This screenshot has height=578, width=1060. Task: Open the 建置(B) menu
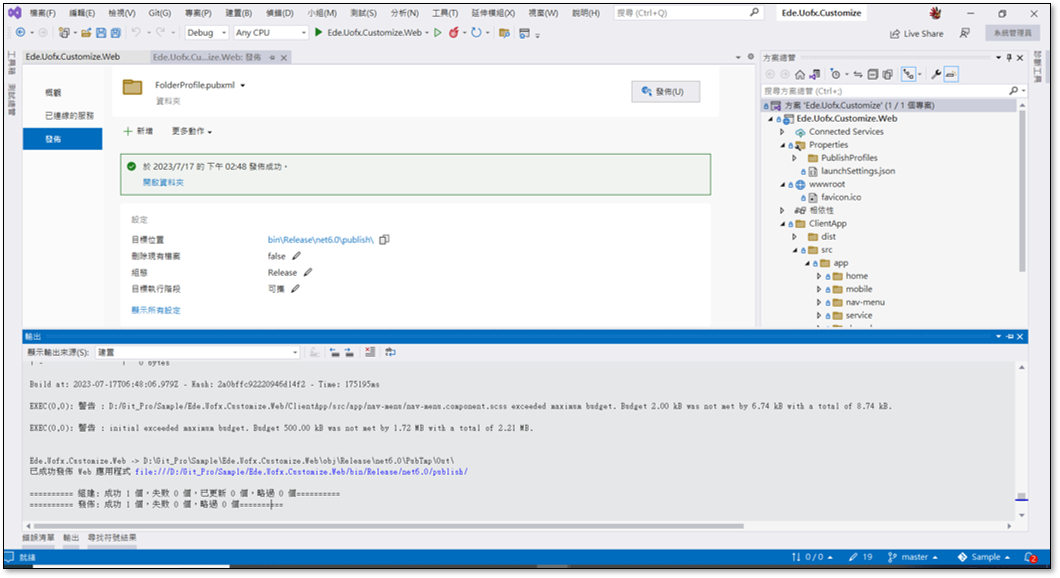point(238,13)
